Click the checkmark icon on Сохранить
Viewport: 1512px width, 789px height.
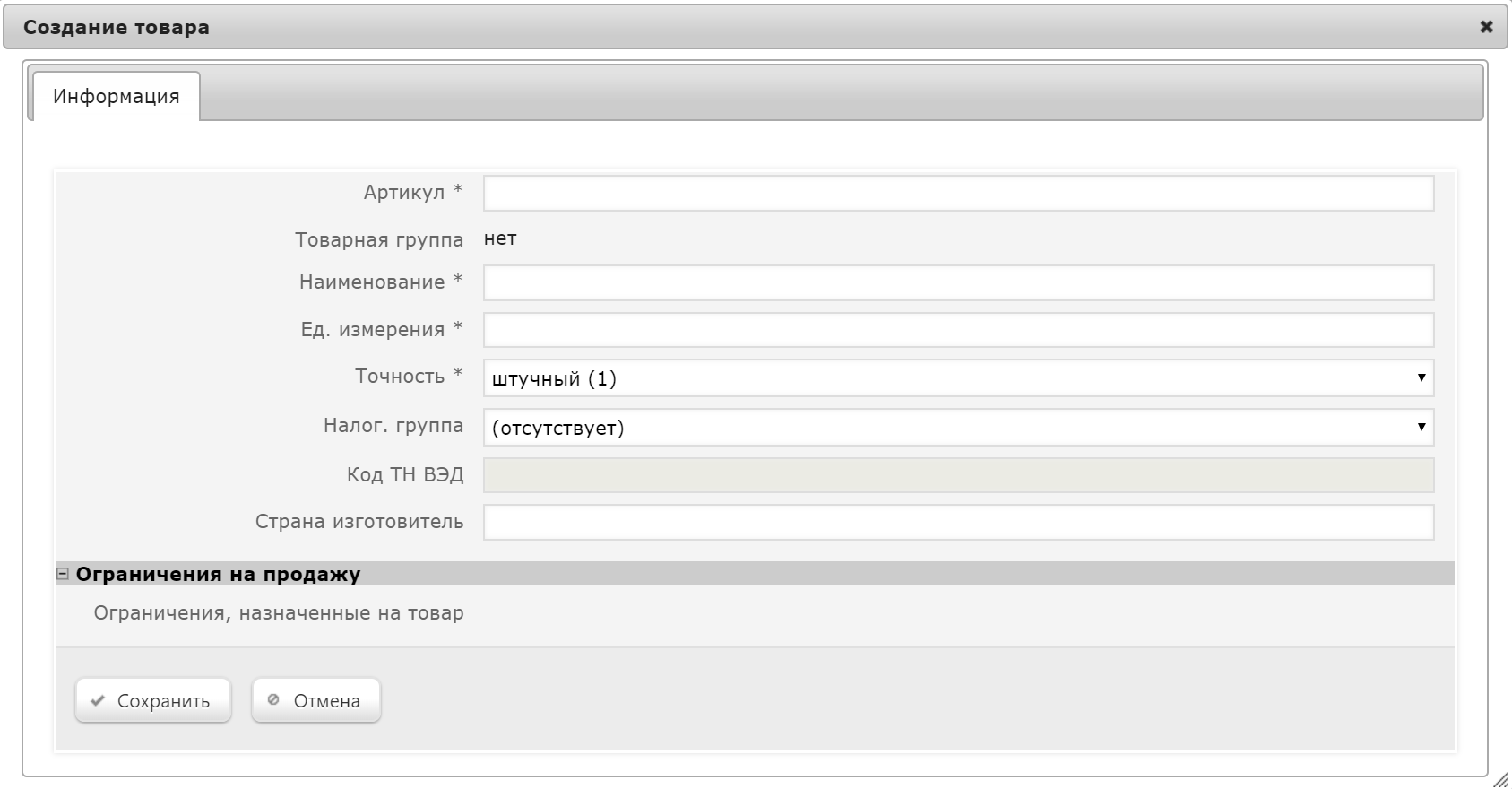98,701
